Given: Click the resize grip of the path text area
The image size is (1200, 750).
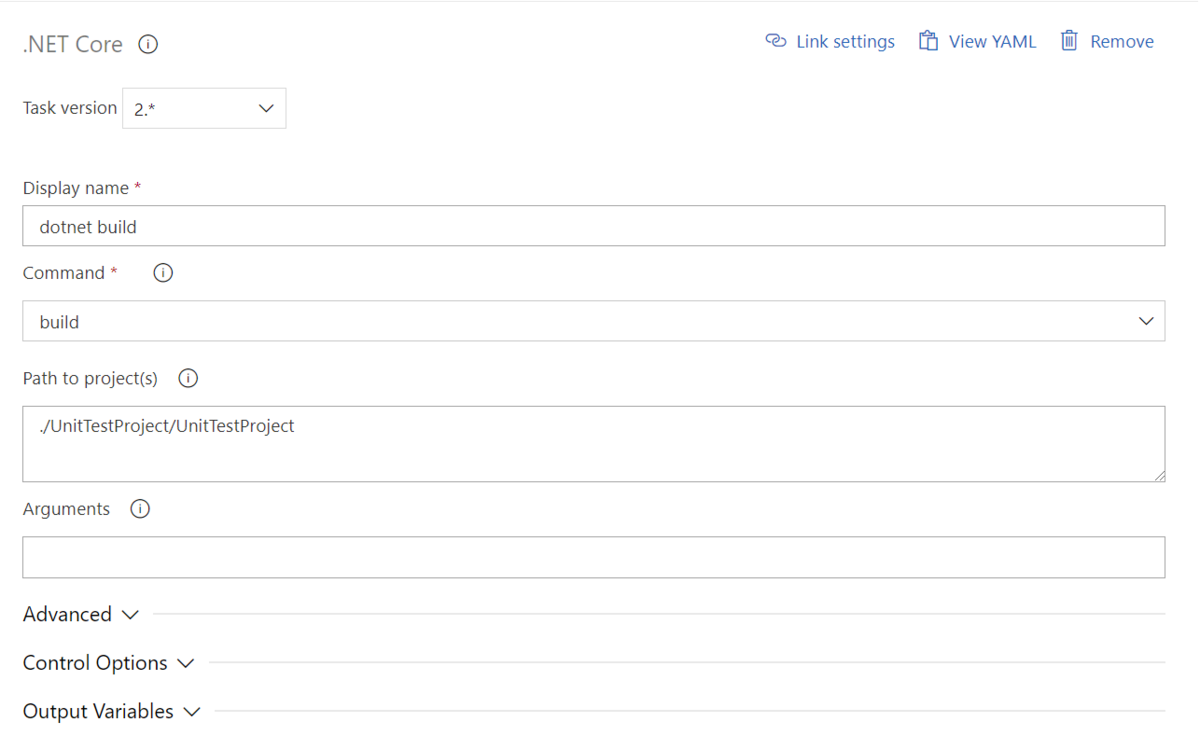Looking at the screenshot, I should [1159, 476].
